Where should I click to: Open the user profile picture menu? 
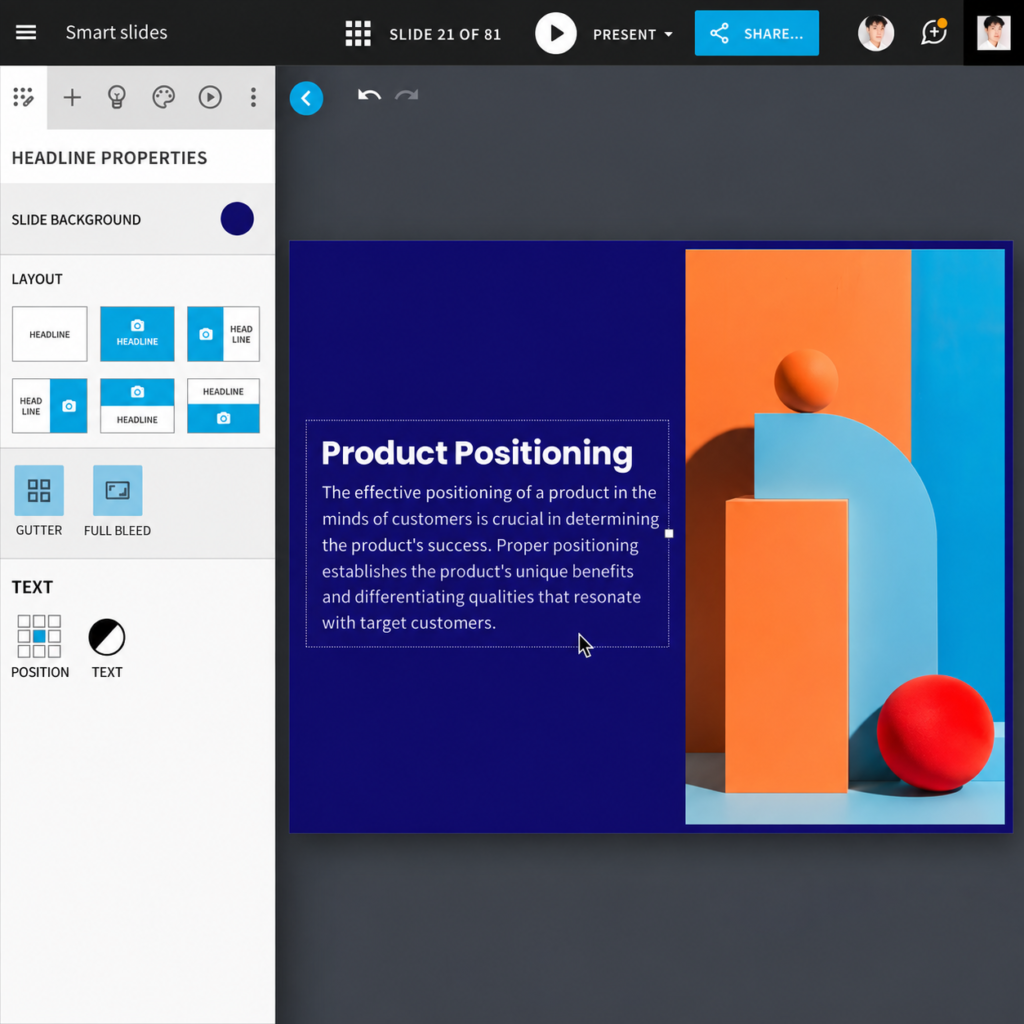pos(993,33)
